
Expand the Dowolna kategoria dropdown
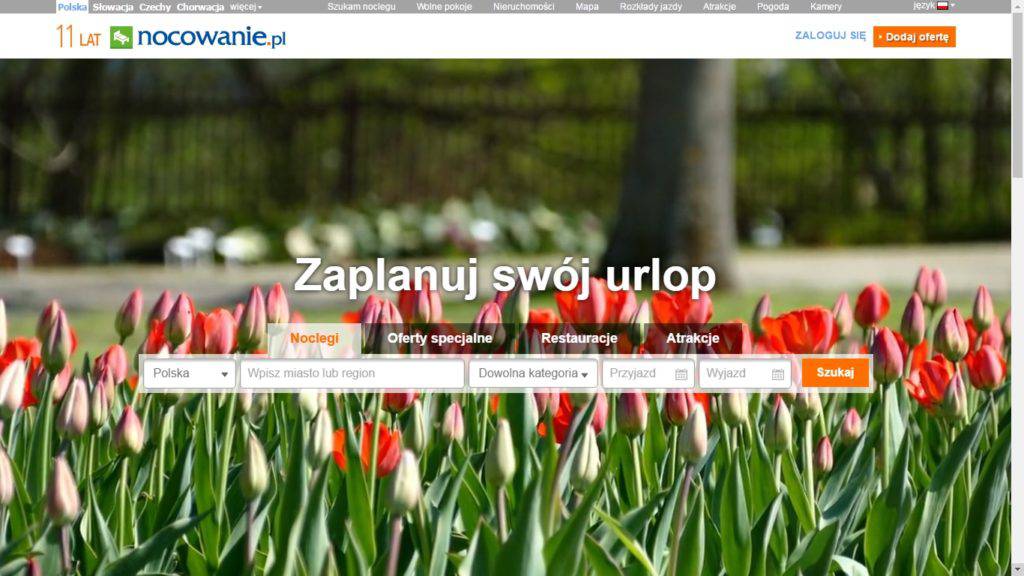click(x=533, y=374)
